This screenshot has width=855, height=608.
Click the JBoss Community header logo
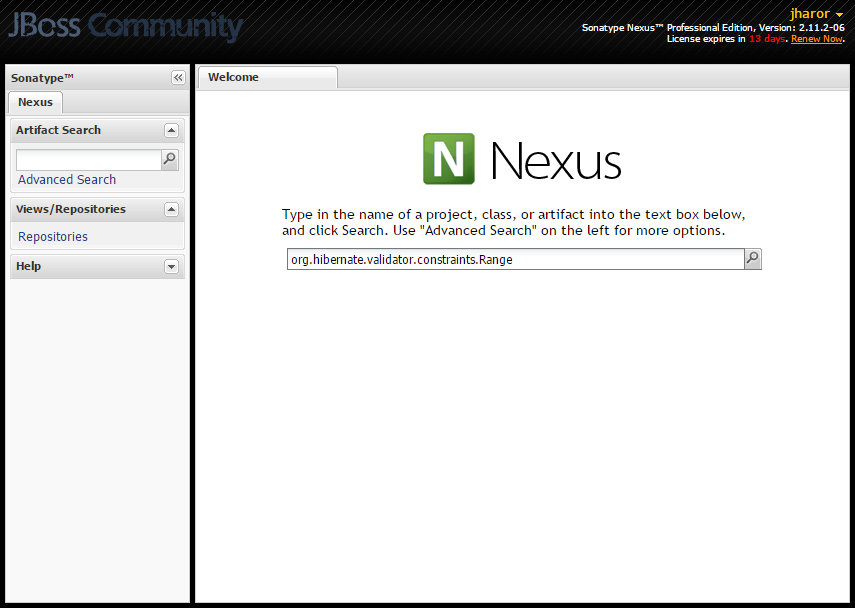[x=125, y=26]
